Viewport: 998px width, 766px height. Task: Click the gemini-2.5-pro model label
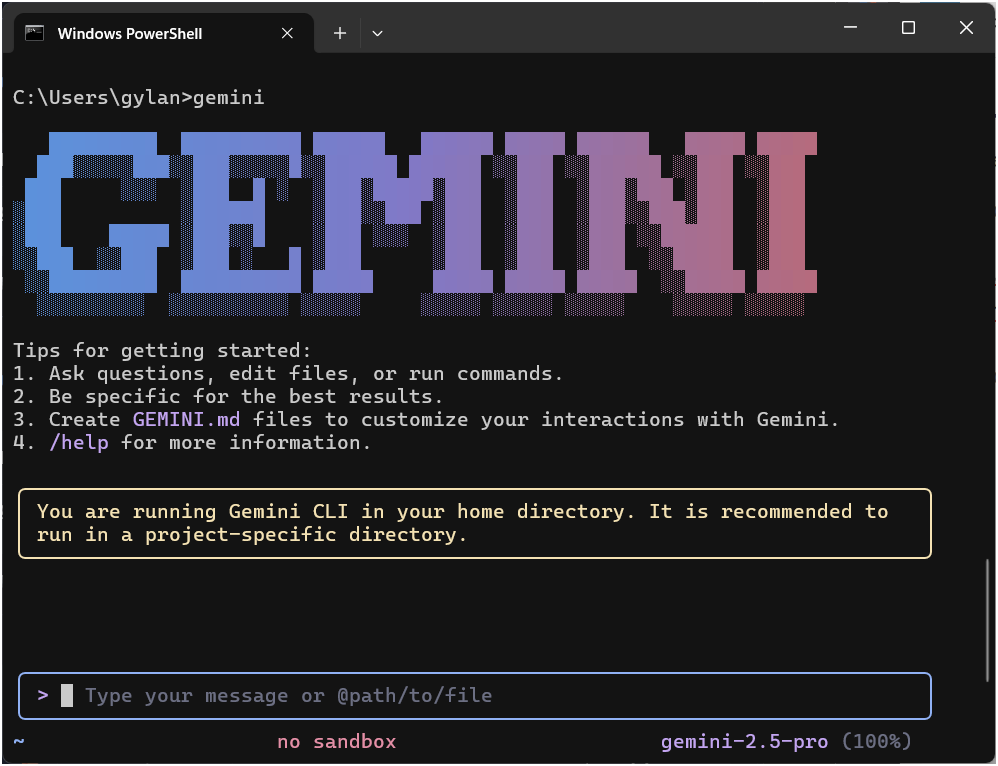[x=744, y=742]
